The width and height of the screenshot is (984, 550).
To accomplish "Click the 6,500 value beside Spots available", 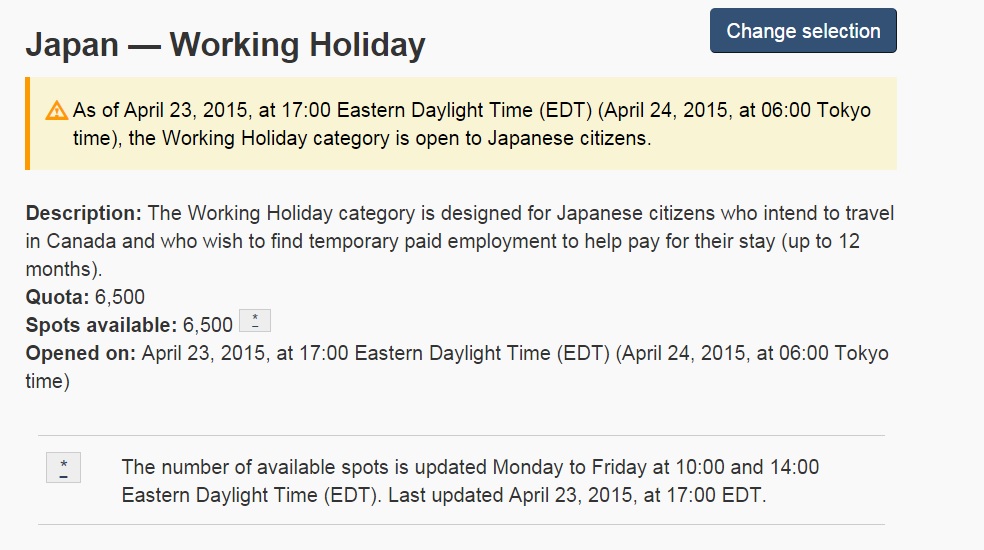I will 208,325.
